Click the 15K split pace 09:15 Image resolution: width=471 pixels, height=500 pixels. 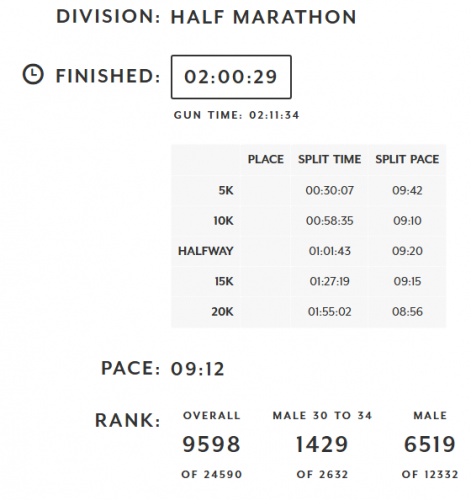click(x=407, y=281)
